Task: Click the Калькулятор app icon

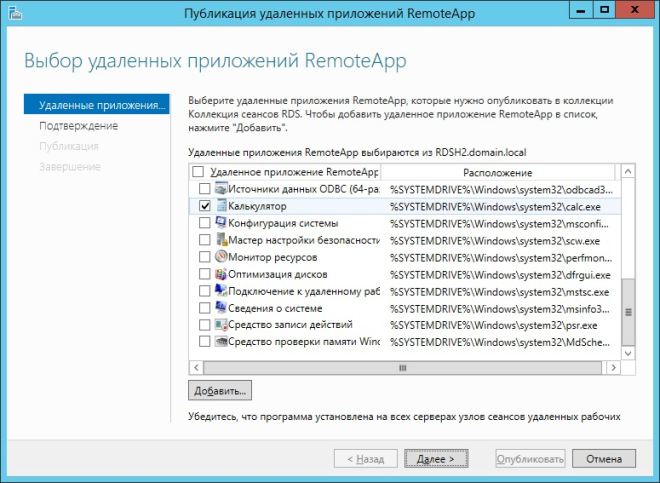Action: point(220,206)
